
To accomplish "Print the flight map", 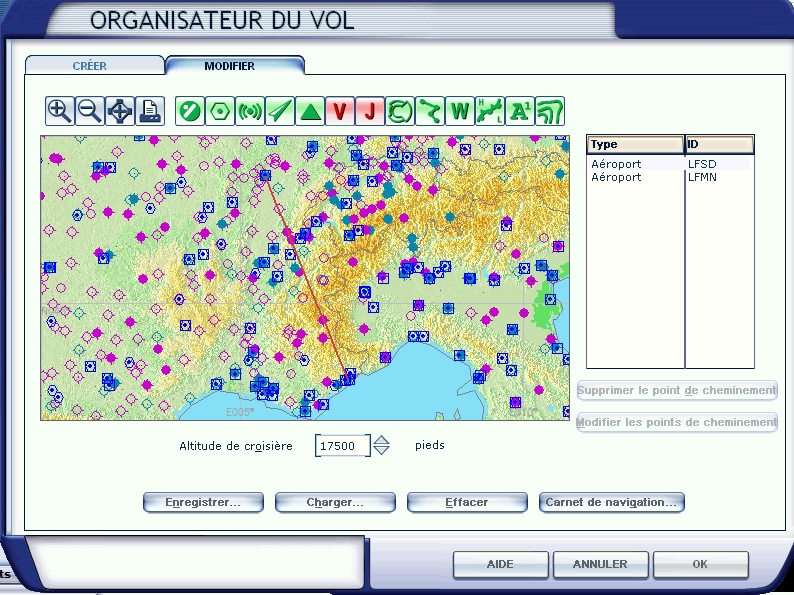I will click(x=150, y=111).
